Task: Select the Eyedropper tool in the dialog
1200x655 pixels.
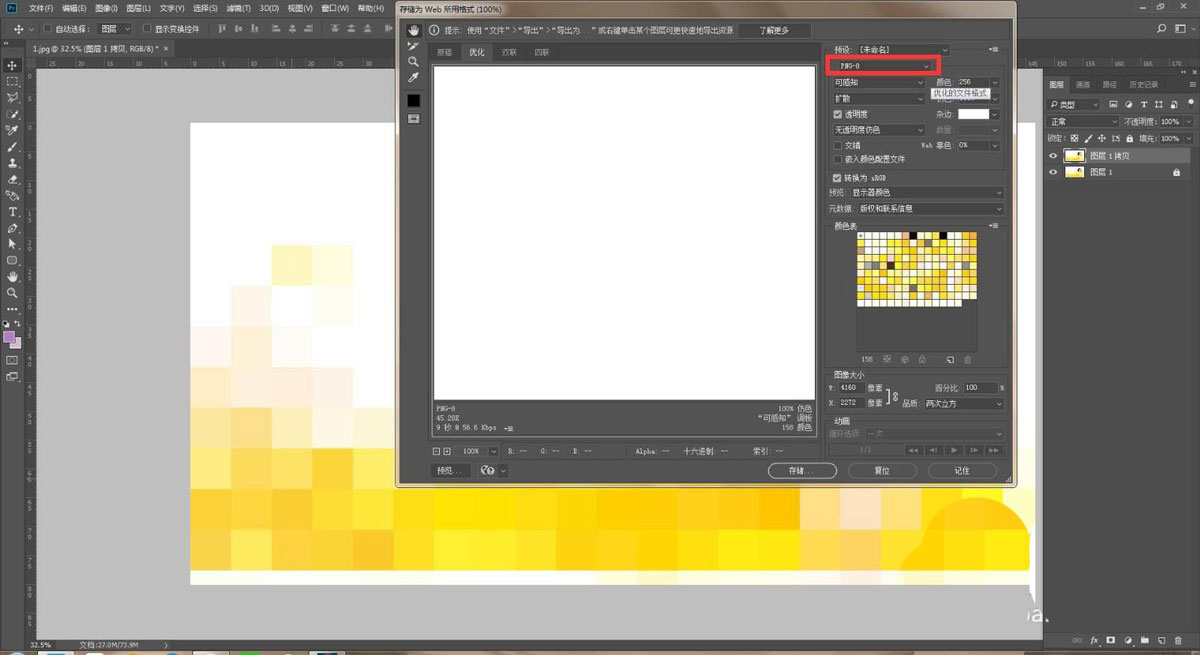Action: click(413, 78)
